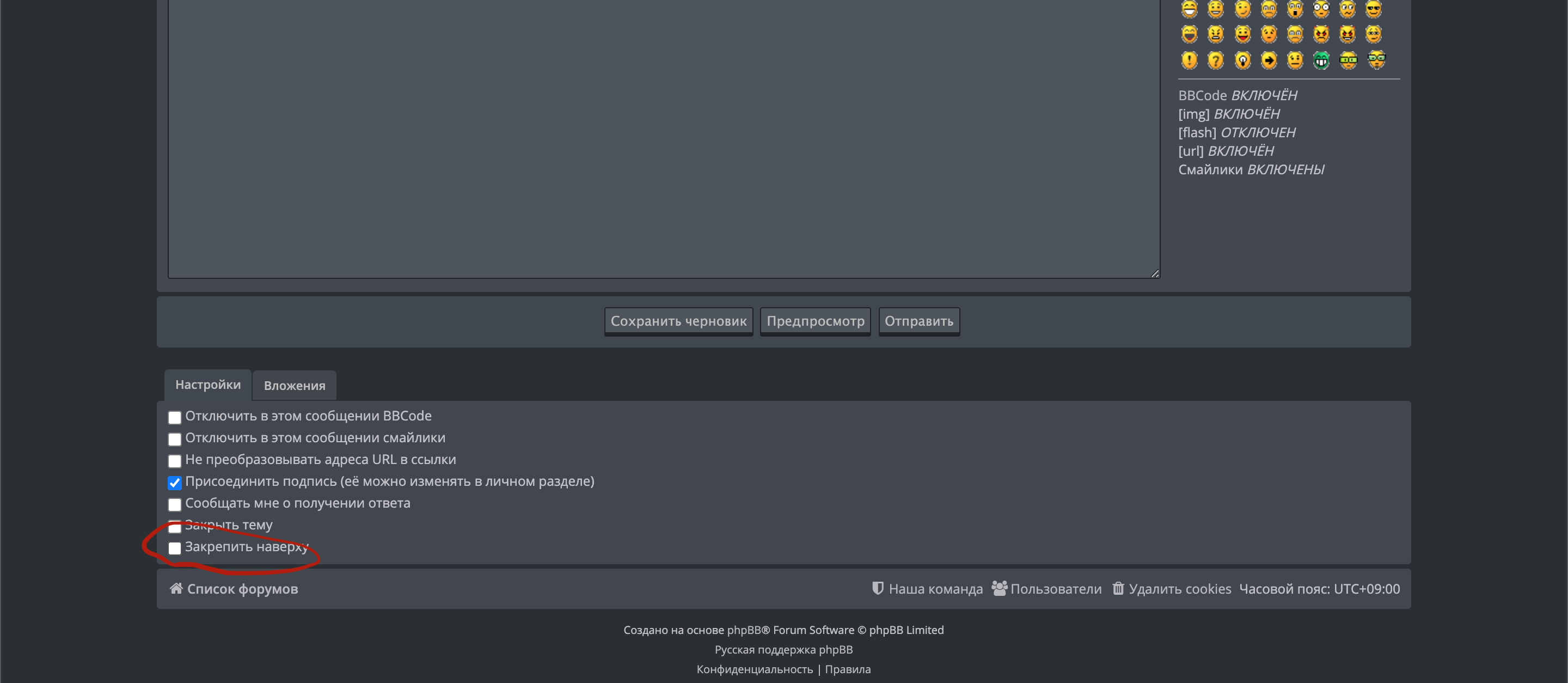
Task: Switch to the Вложения tab
Action: click(294, 385)
